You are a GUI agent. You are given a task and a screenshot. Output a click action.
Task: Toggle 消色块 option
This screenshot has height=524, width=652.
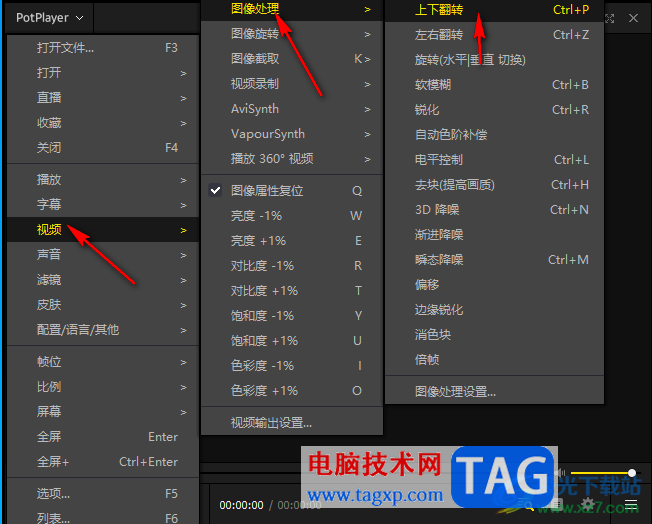[494, 335]
